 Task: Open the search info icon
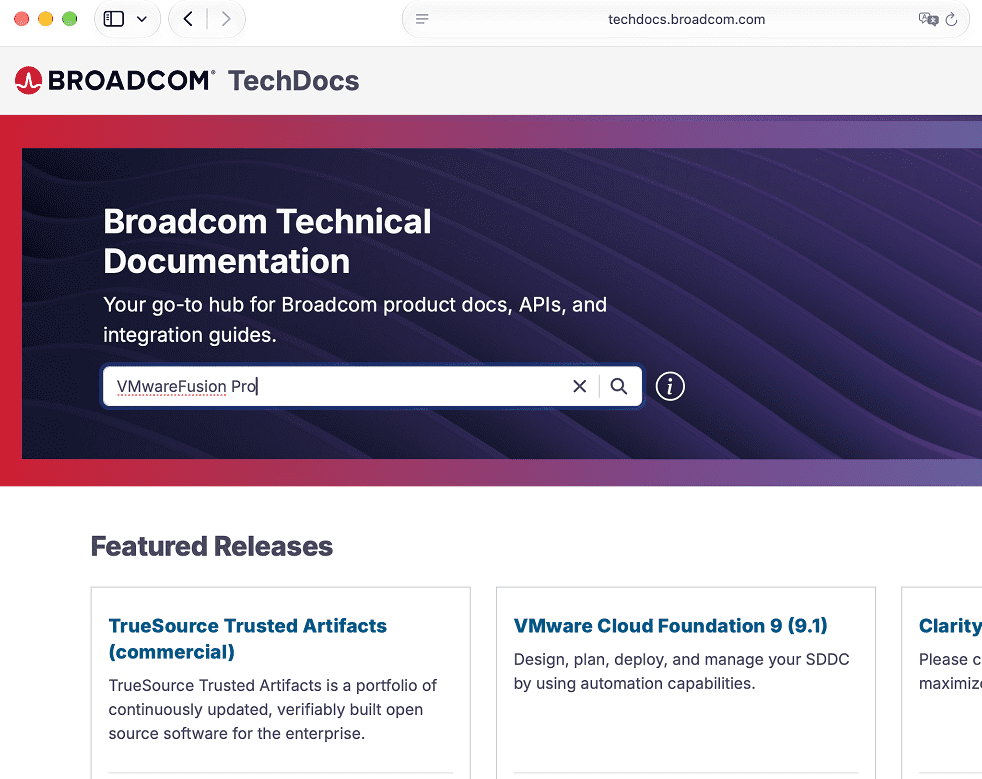tap(670, 386)
